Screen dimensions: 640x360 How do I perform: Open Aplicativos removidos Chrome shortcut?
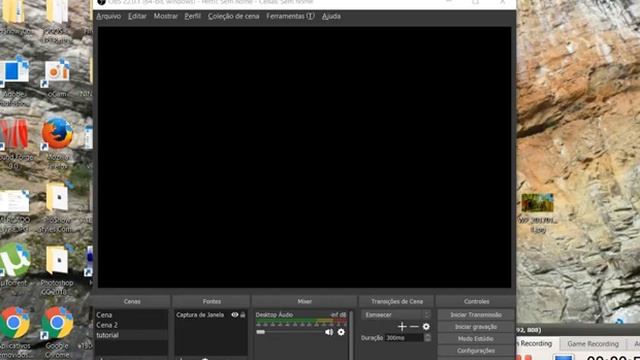pos(15,331)
